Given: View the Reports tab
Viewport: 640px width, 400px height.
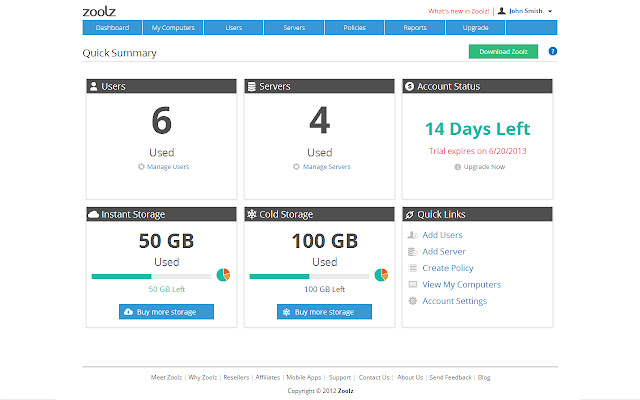Looking at the screenshot, I should click(415, 28).
